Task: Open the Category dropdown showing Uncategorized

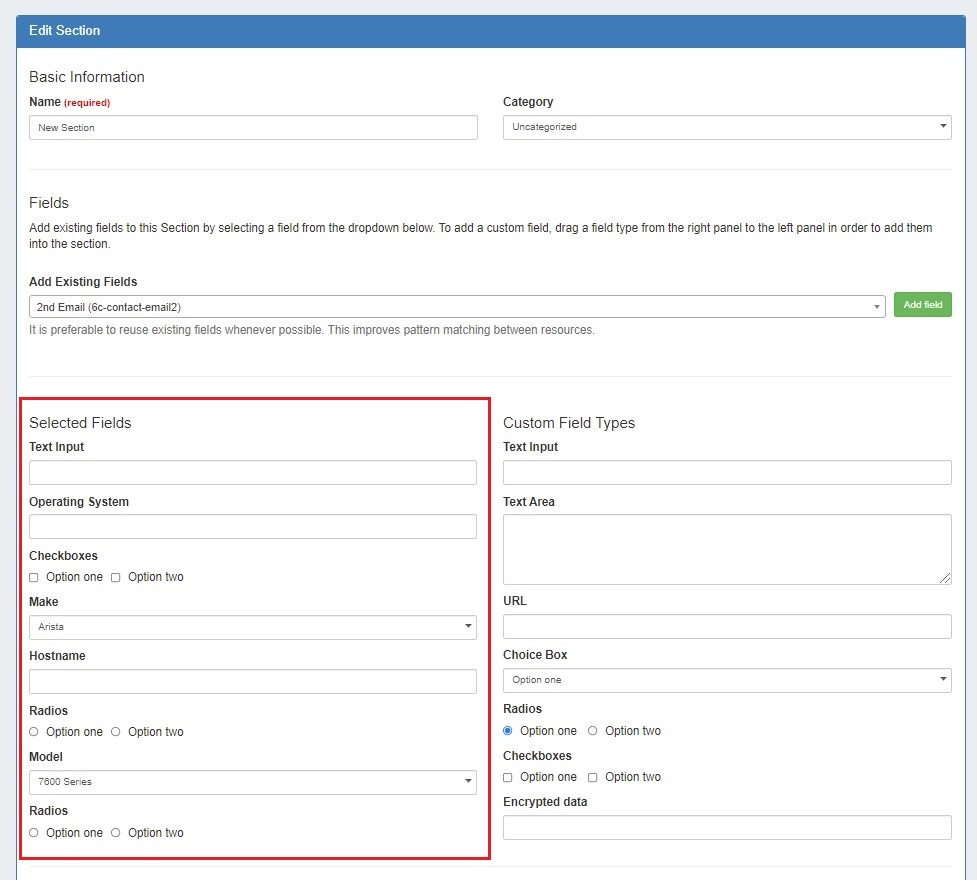Action: [x=726, y=127]
